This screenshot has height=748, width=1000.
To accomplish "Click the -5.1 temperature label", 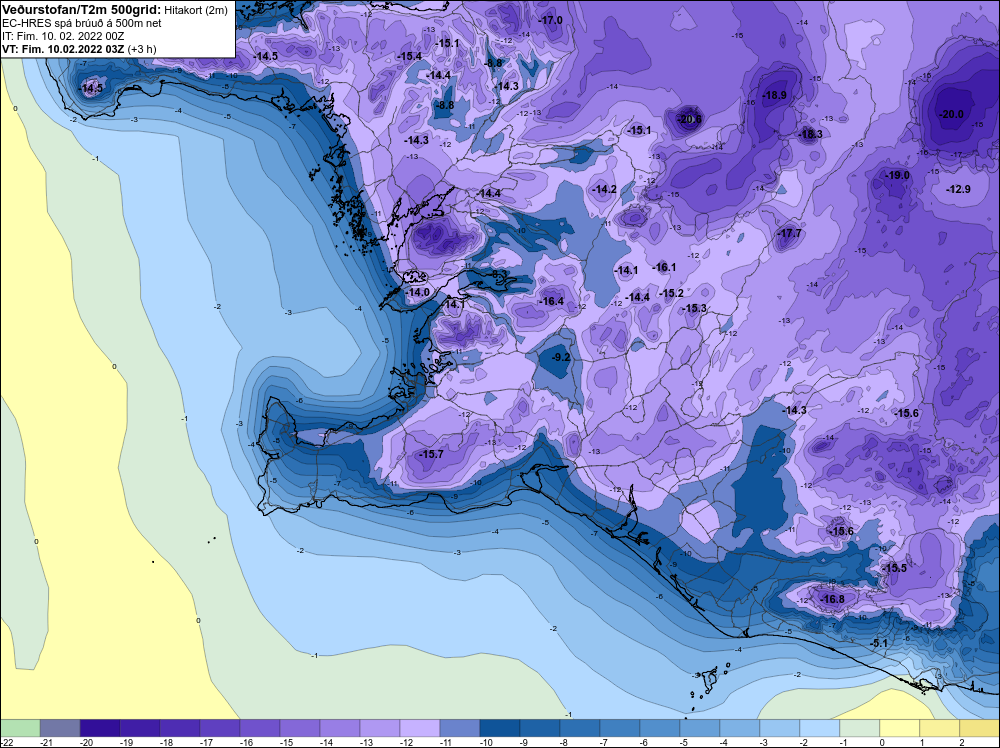I will point(879,643).
